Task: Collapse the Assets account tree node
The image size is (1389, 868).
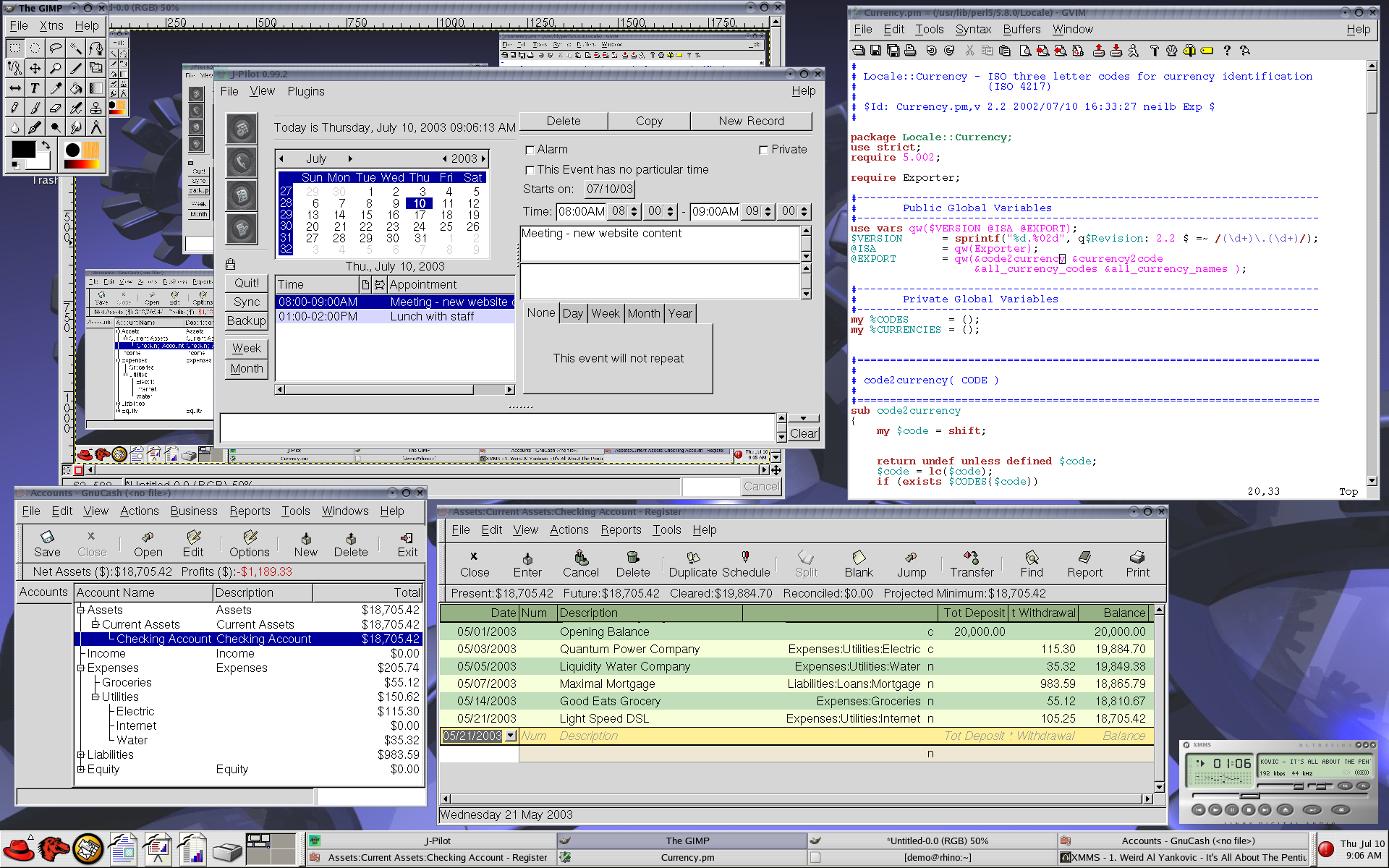Action: 81,610
